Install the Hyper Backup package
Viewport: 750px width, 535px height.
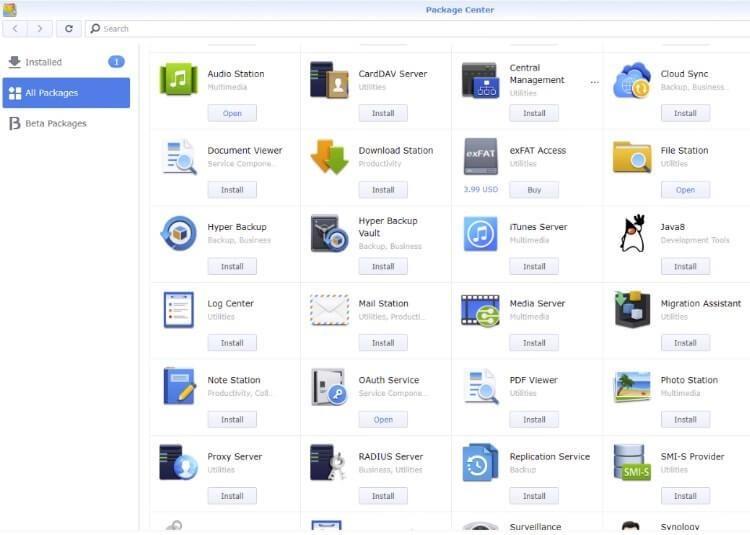(232, 266)
